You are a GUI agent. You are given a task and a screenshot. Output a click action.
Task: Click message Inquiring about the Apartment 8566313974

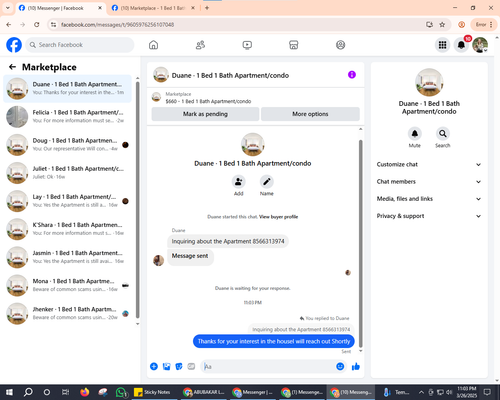228,241
